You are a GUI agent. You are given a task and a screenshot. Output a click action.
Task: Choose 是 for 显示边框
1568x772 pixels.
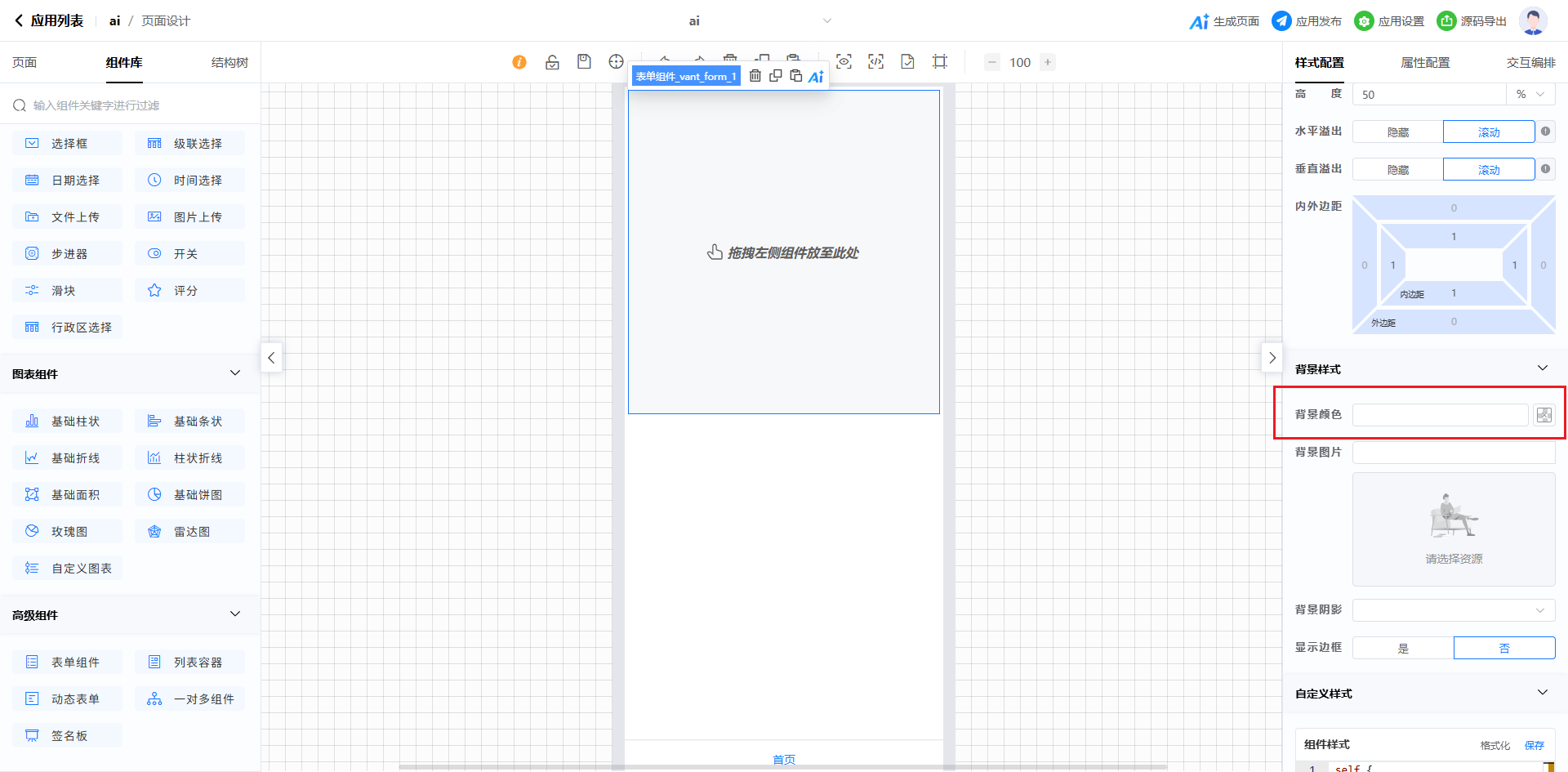[1403, 648]
